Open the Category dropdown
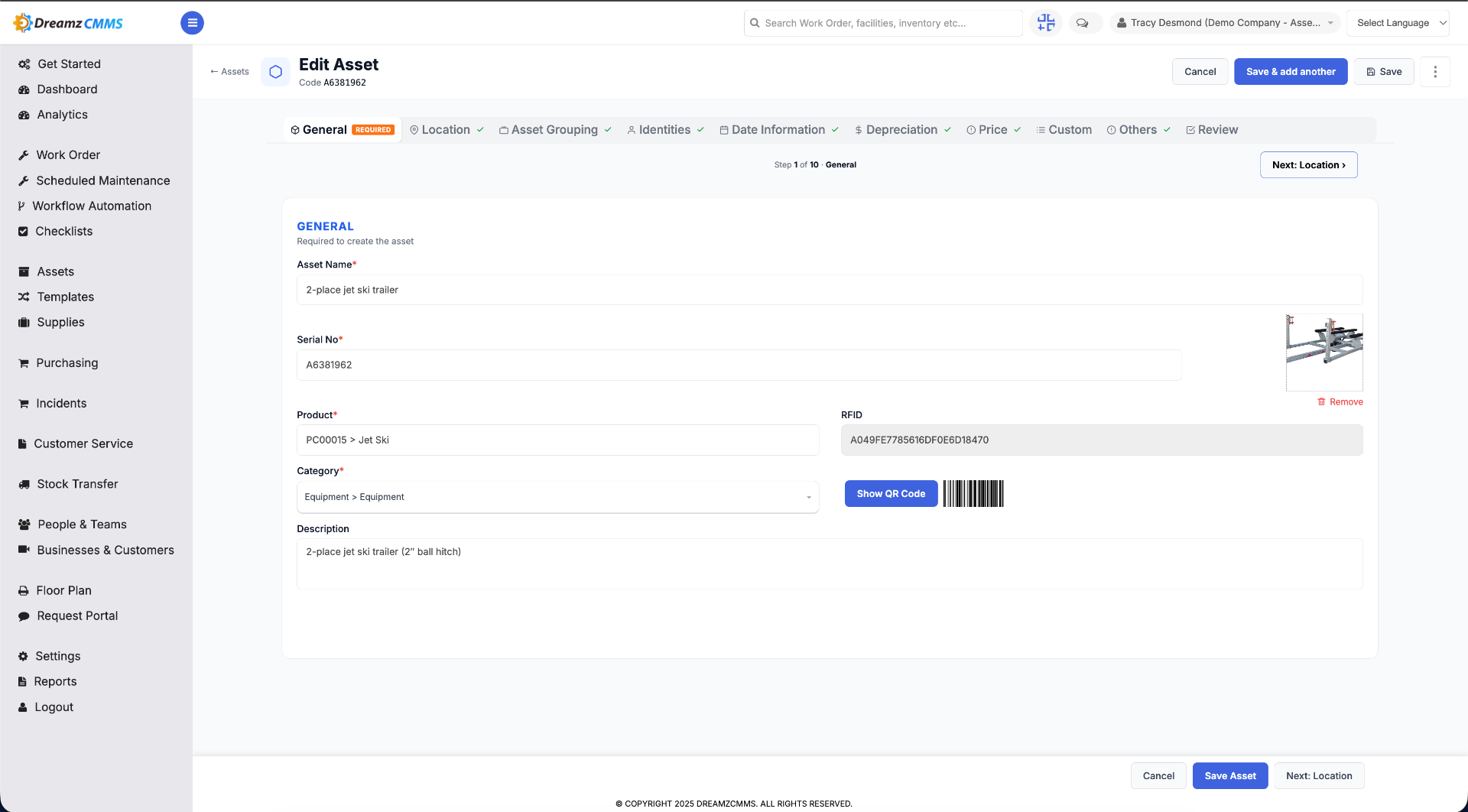Screen dimensions: 1468x812 coord(557,497)
